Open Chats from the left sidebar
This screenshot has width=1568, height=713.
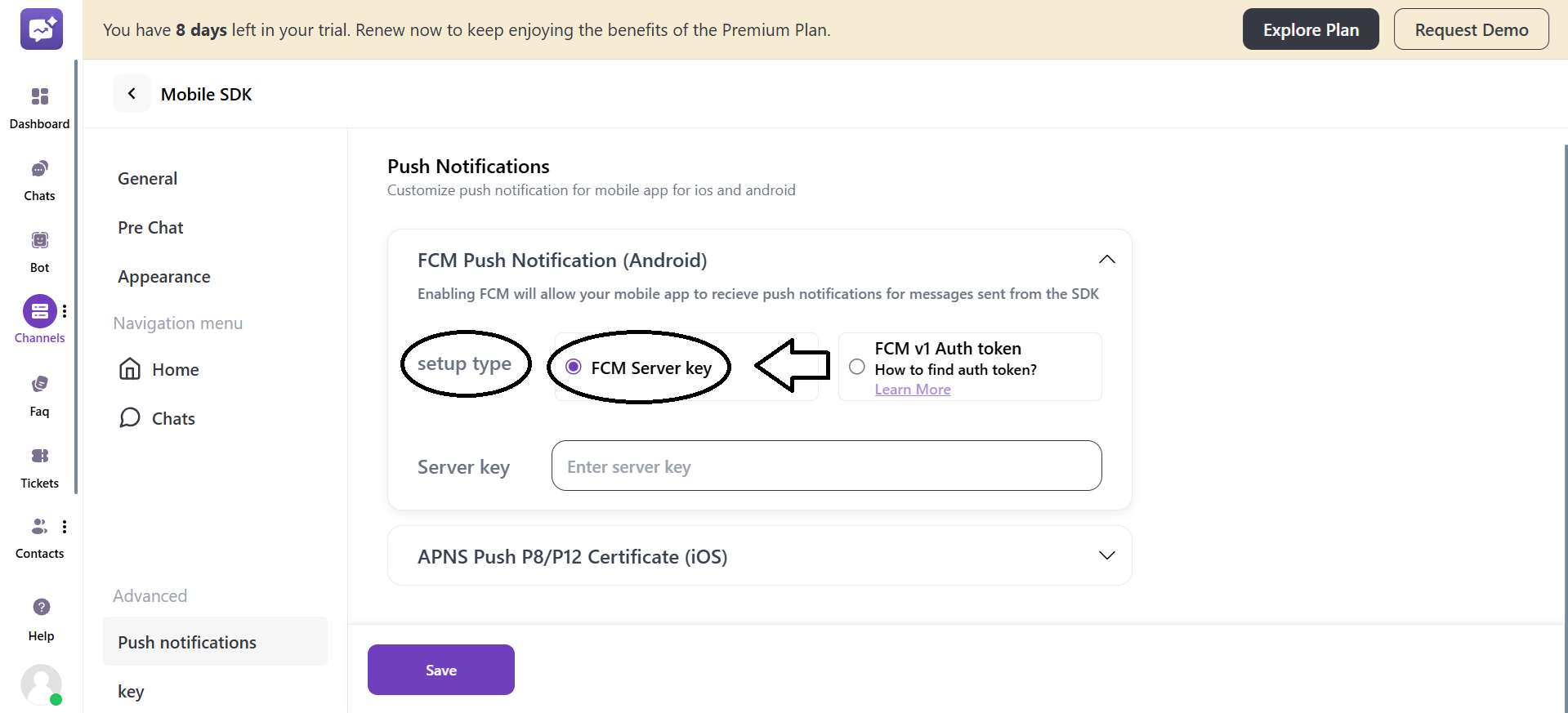(x=39, y=178)
